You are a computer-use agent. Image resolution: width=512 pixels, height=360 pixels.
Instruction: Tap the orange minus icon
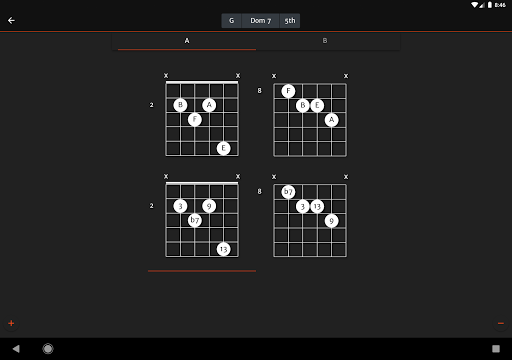[x=501, y=323]
